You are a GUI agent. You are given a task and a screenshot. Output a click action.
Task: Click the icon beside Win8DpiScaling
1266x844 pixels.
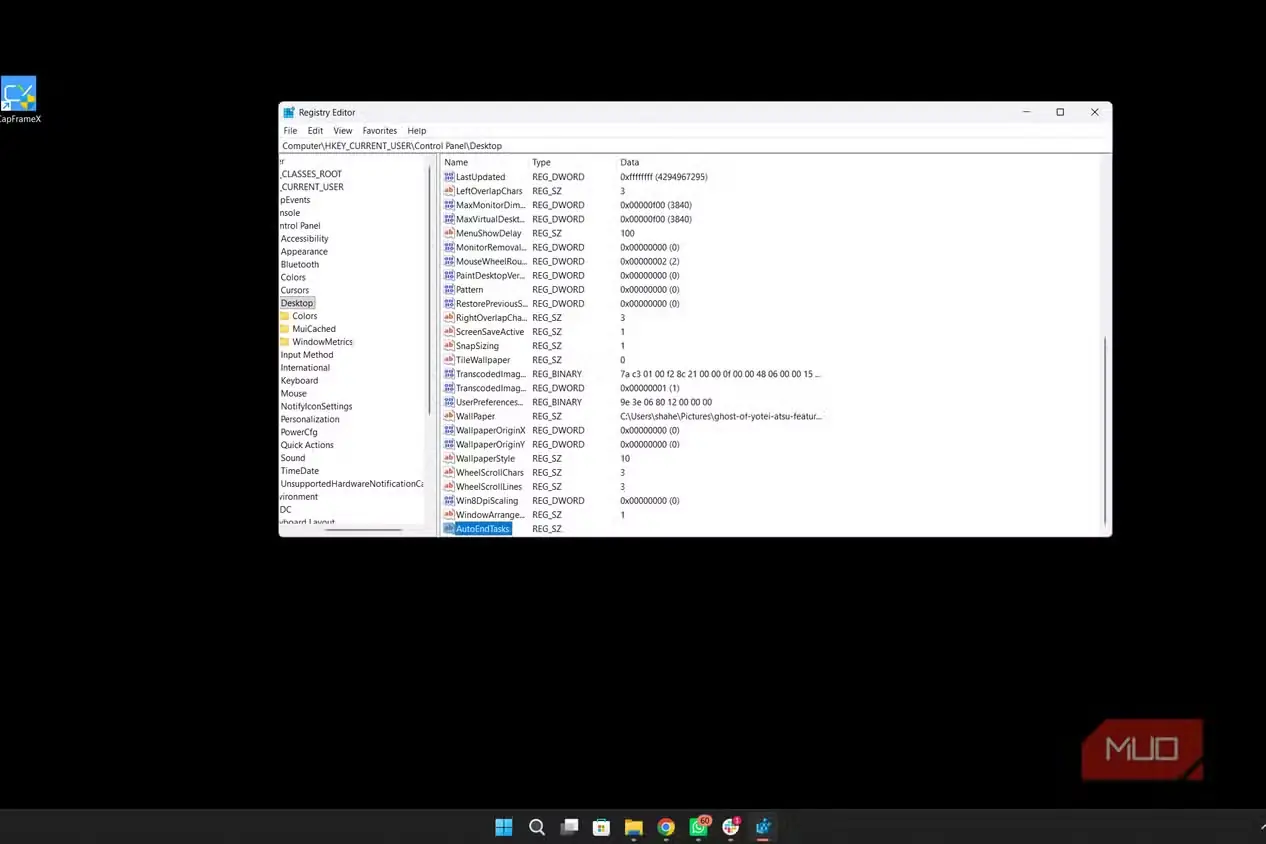449,500
